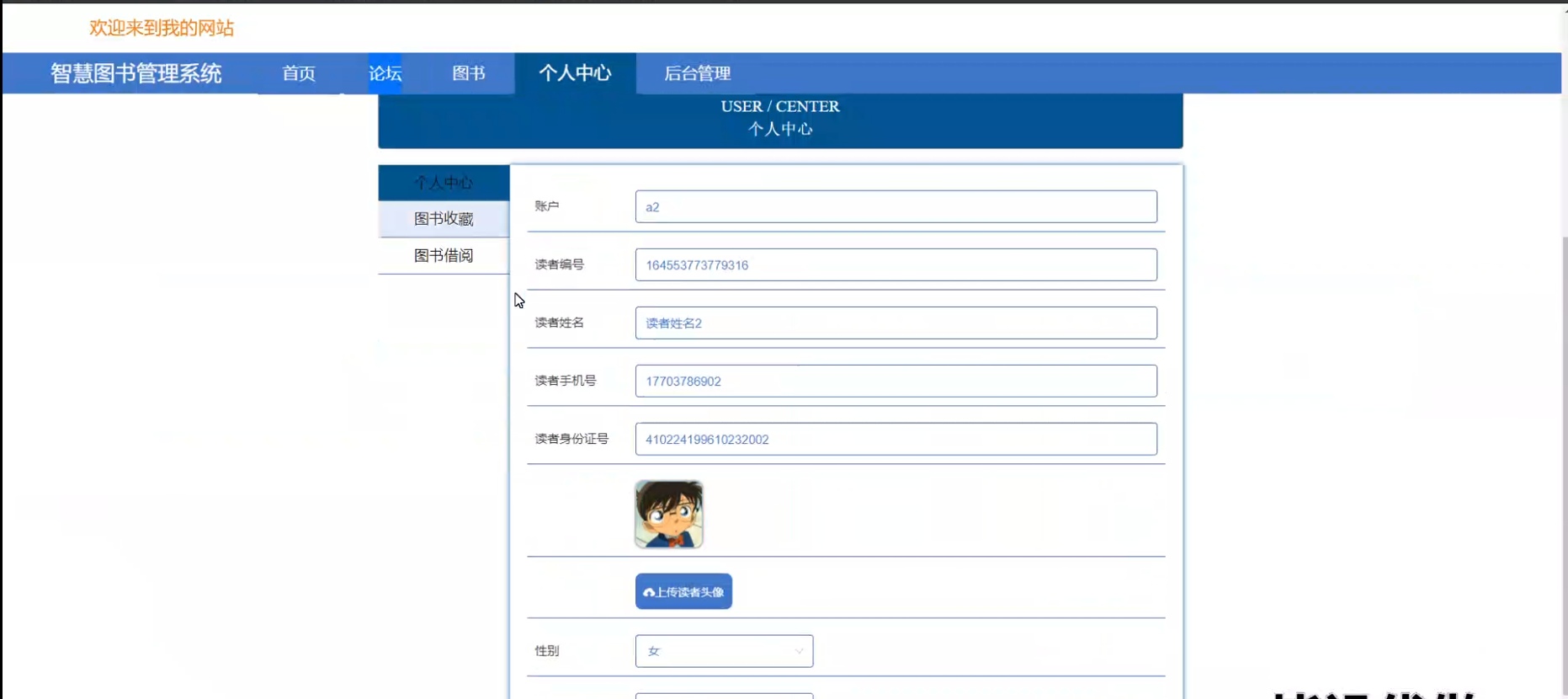1568x699 pixels.
Task: Click the 上传读者头像 upload button
Action: (x=683, y=591)
